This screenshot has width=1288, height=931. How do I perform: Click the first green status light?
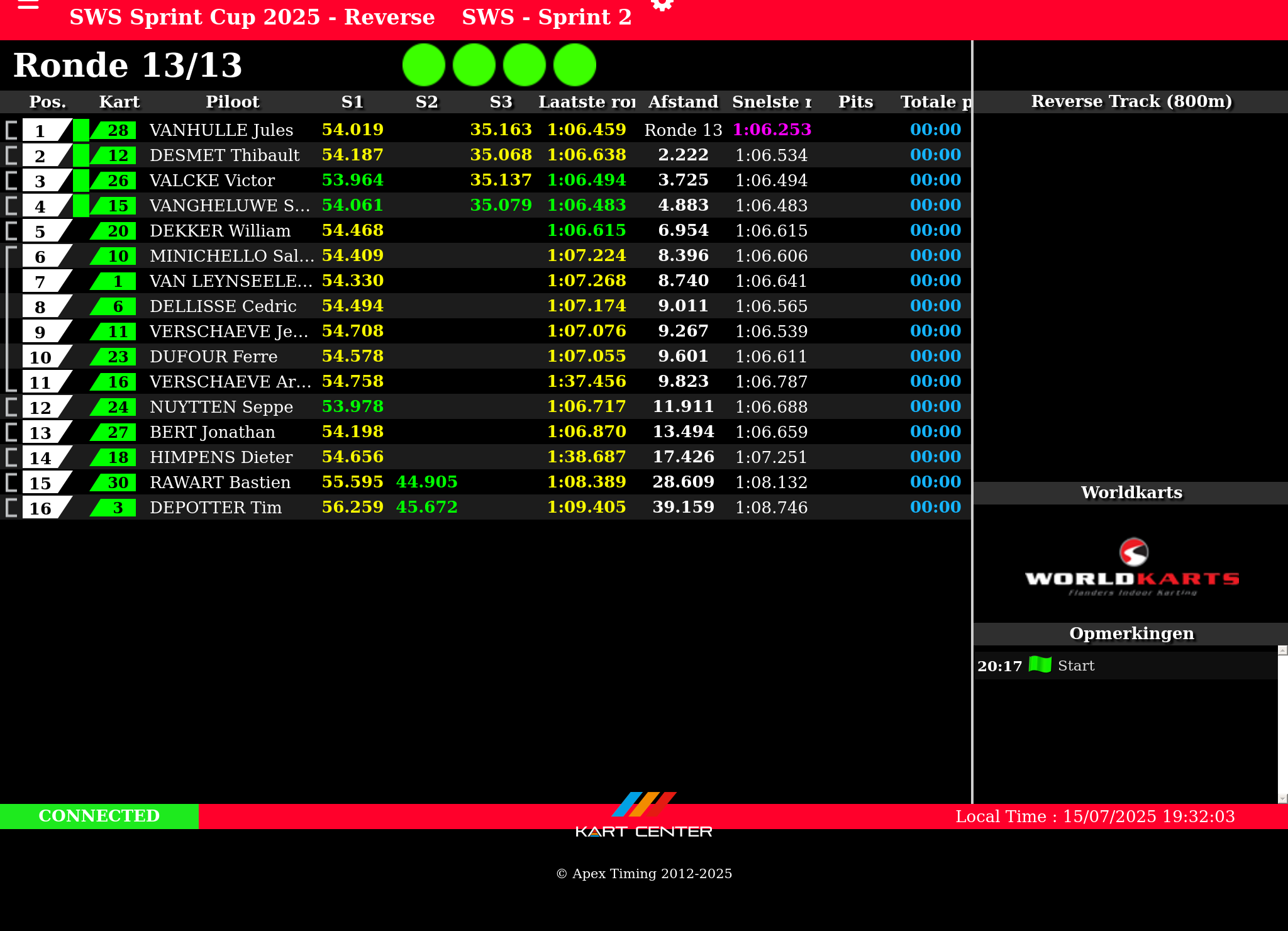coord(424,65)
